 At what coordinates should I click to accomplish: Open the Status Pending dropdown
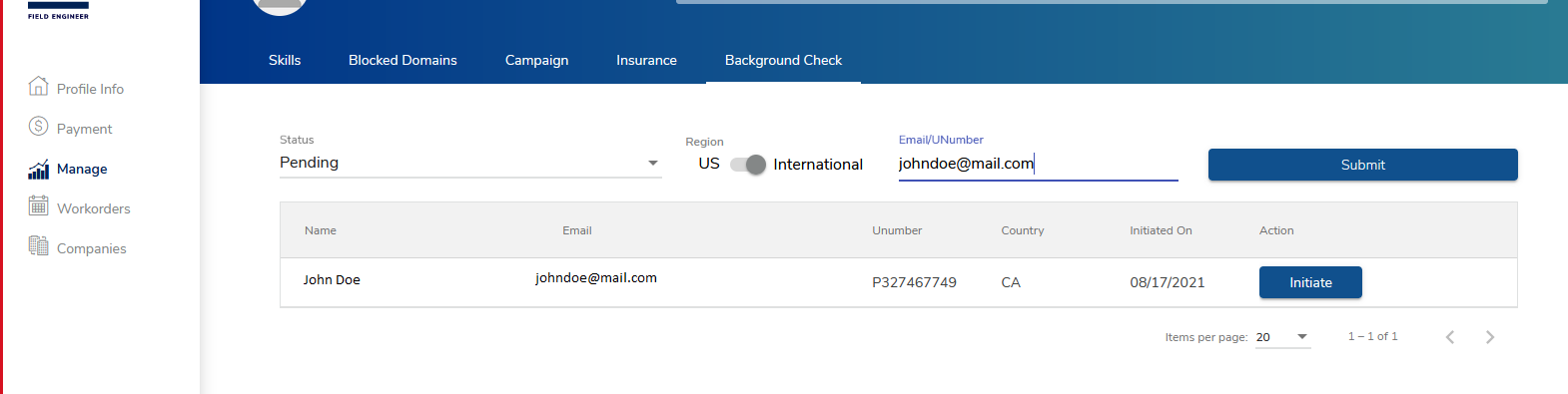[x=469, y=163]
